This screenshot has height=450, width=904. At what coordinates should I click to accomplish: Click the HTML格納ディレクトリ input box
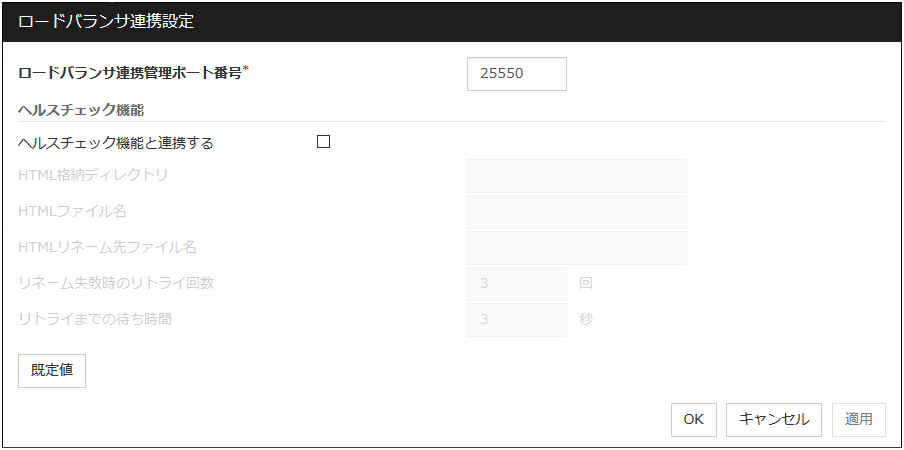[576, 176]
